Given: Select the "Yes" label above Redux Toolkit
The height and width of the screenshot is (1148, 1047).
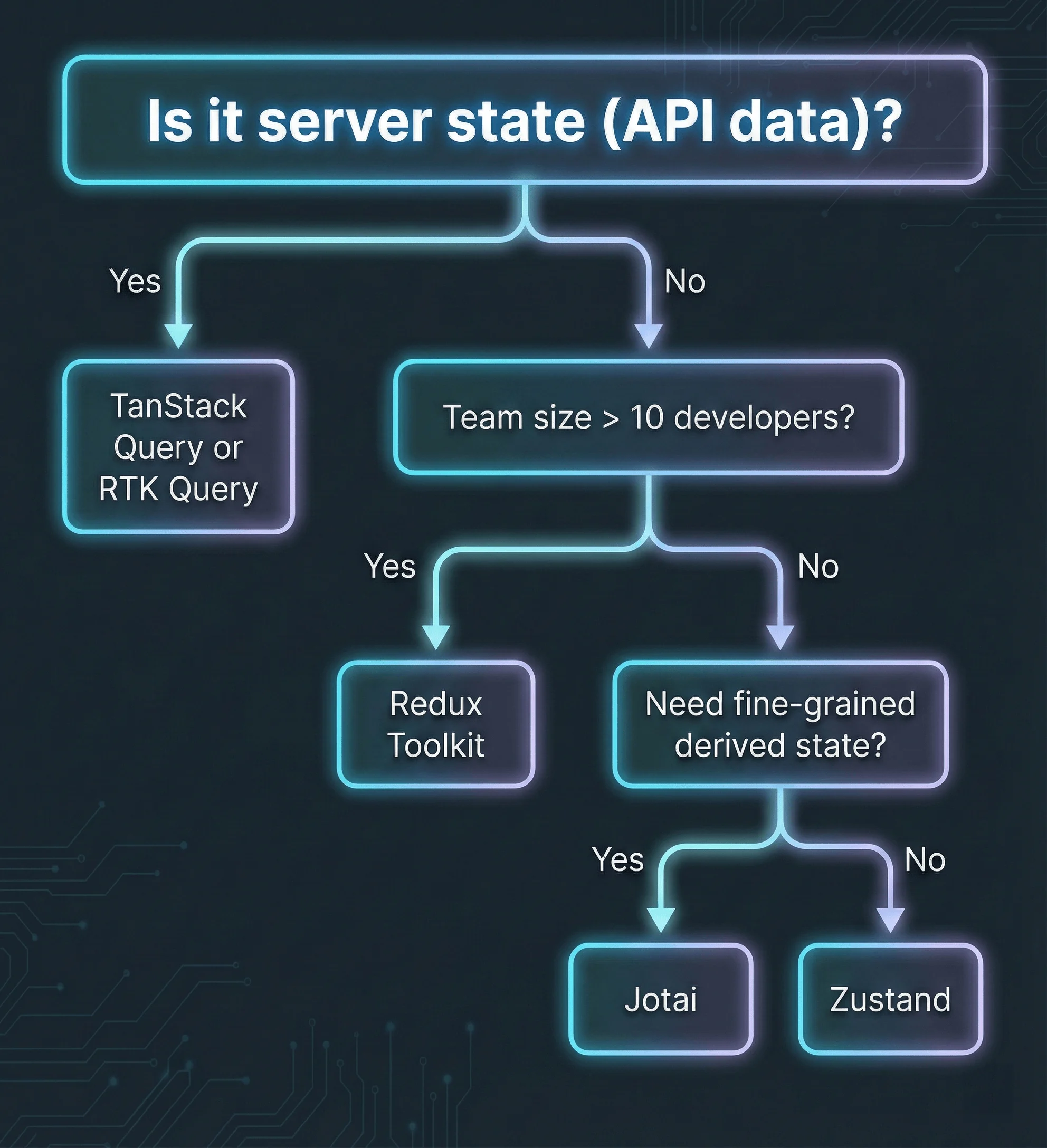Looking at the screenshot, I should click(x=391, y=566).
